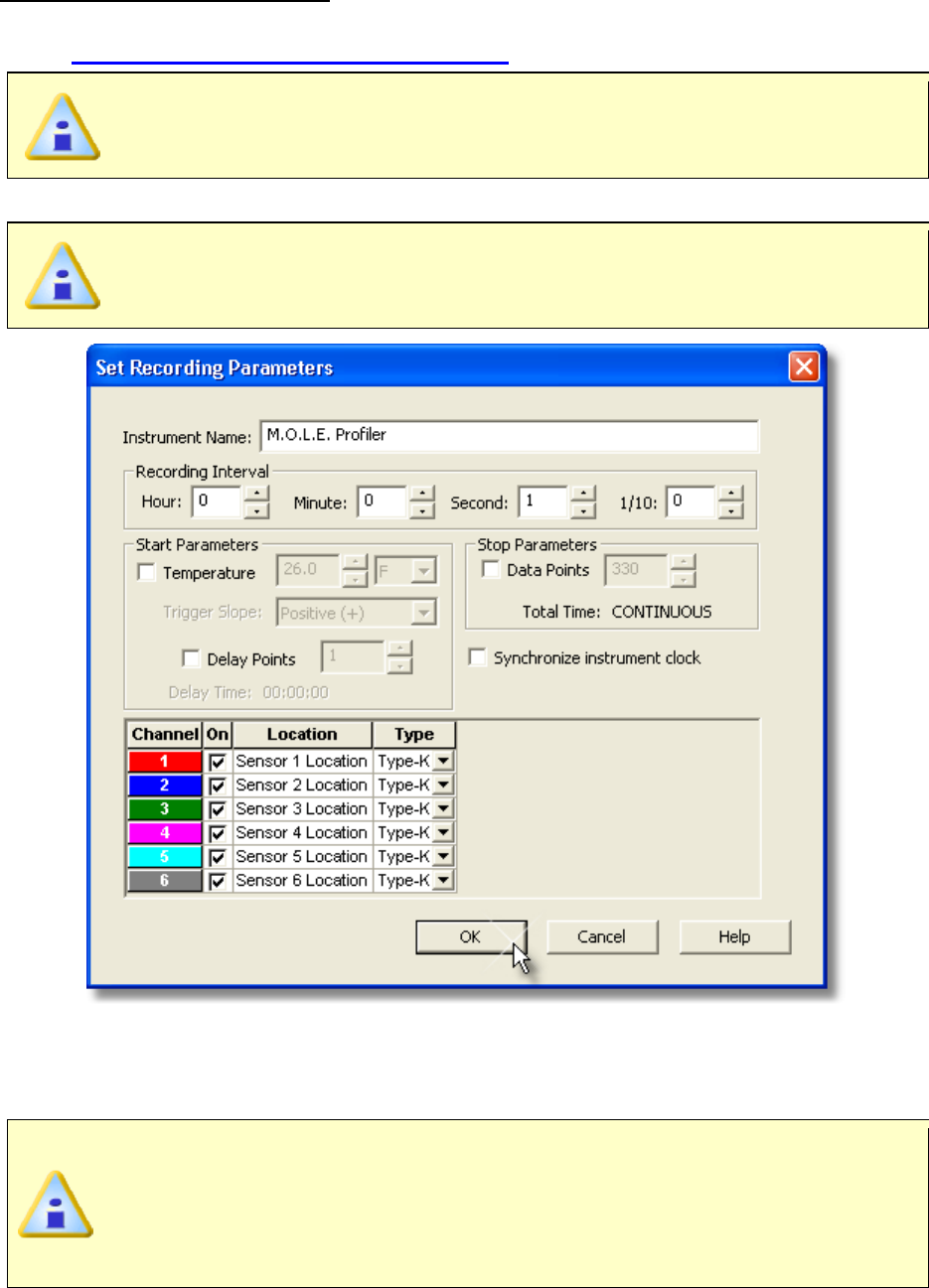
Task: Enable the Data Points stop checkbox
Action: coord(491,569)
